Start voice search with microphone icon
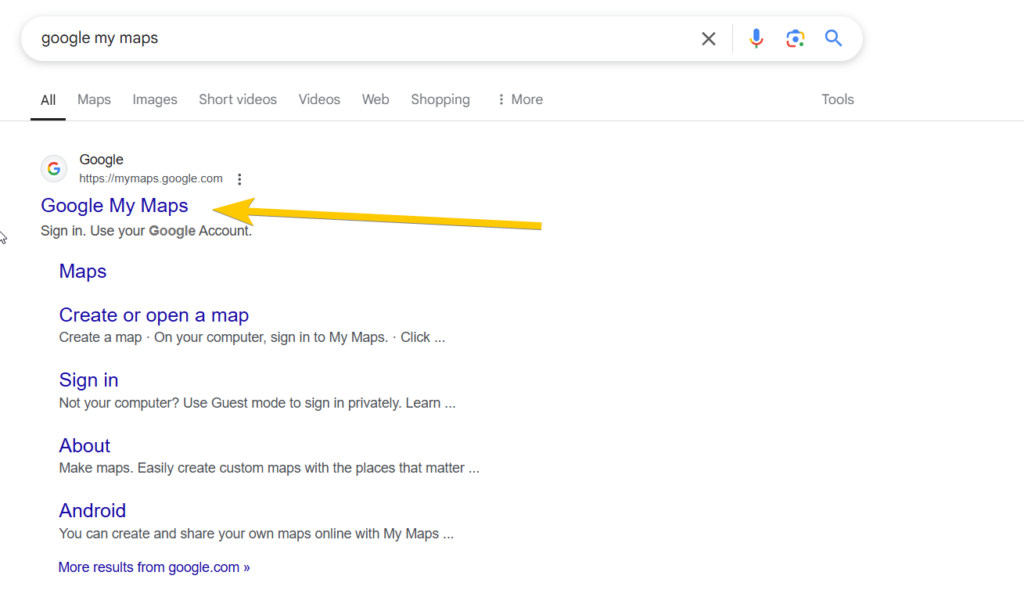The image size is (1024, 590). coord(756,39)
